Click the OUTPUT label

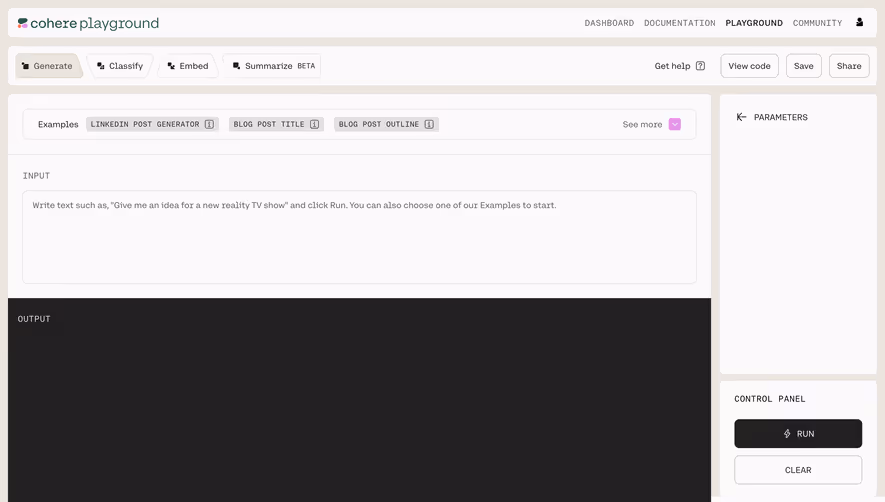click(x=34, y=319)
